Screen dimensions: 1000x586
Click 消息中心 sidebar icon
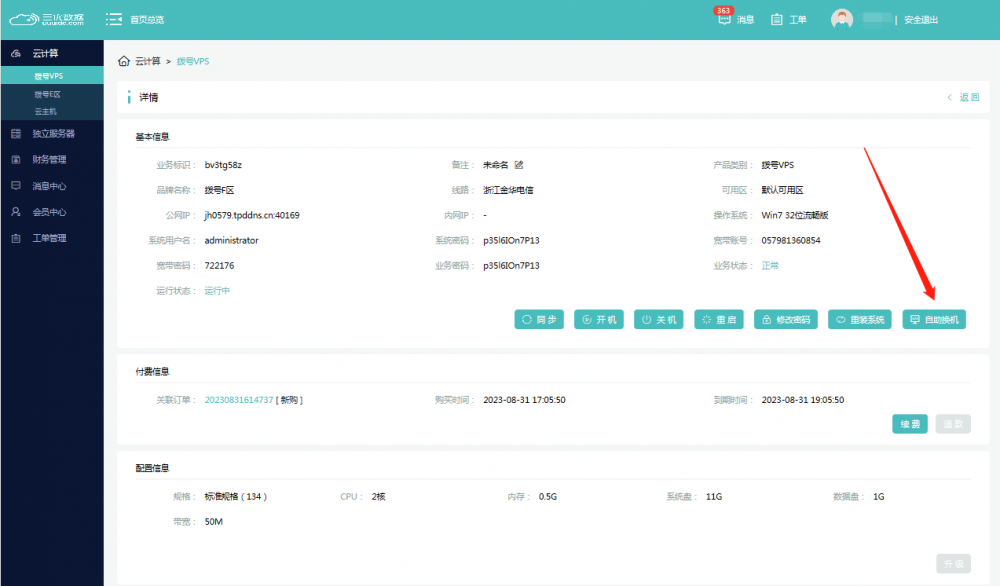(17, 186)
